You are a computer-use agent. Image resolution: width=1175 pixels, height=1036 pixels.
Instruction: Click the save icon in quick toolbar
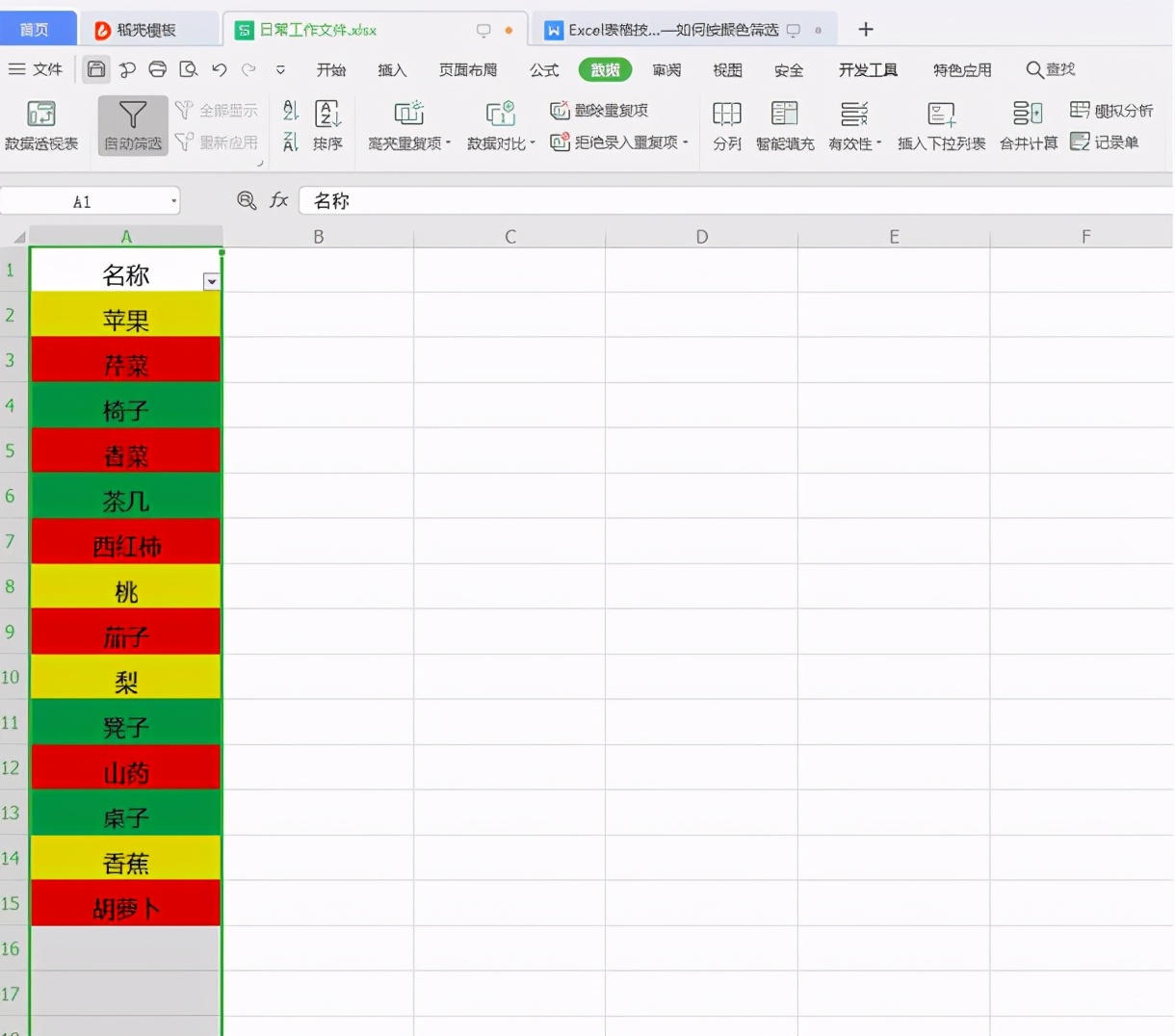[x=96, y=69]
